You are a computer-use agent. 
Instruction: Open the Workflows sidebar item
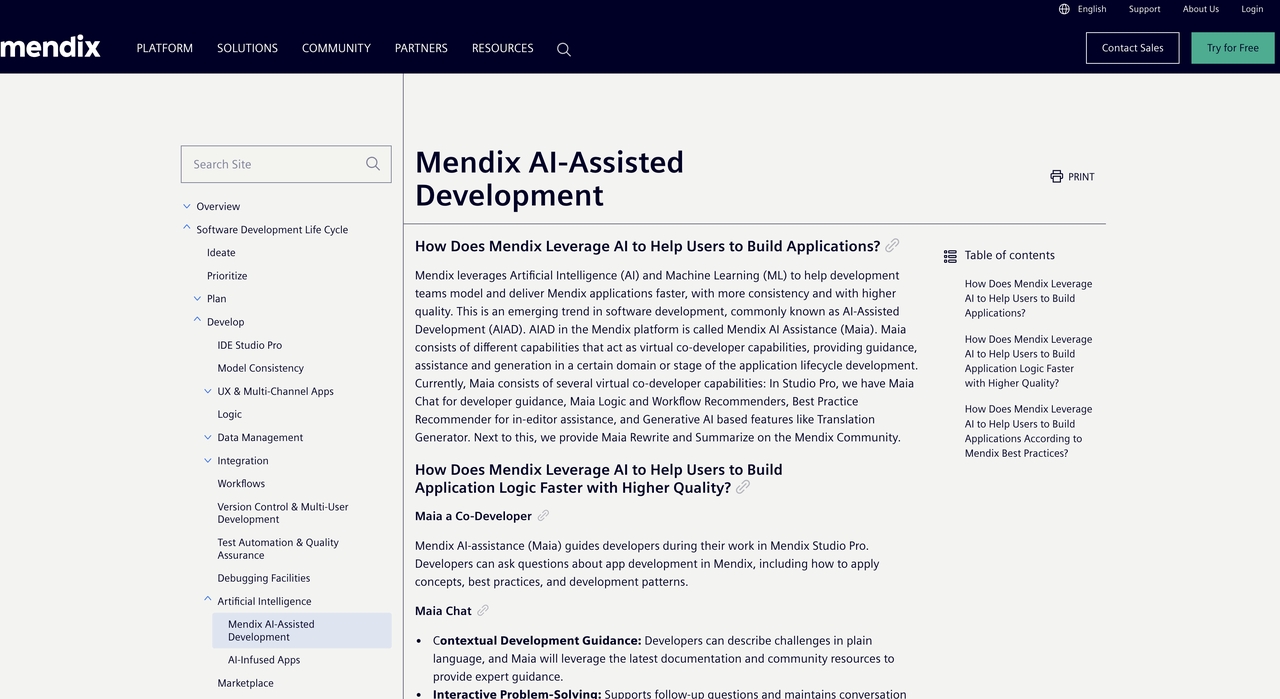tap(241, 484)
